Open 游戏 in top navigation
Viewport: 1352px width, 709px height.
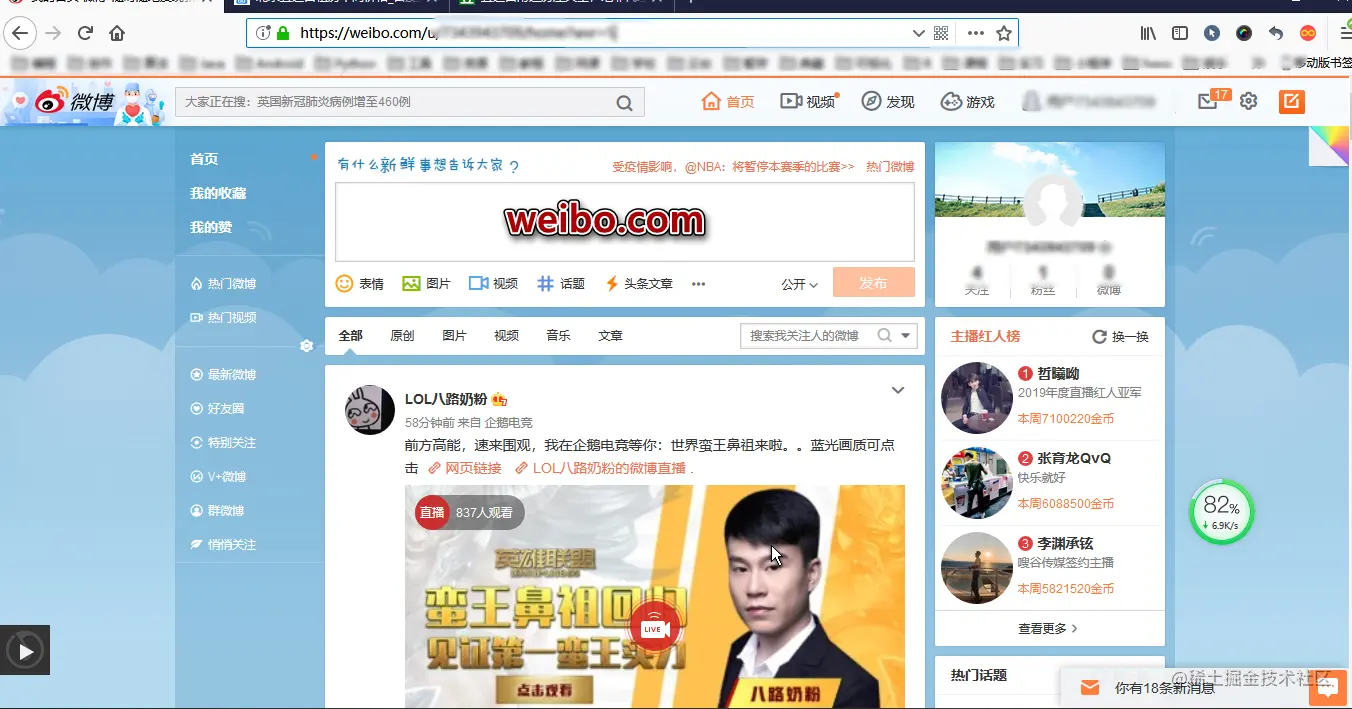click(968, 101)
